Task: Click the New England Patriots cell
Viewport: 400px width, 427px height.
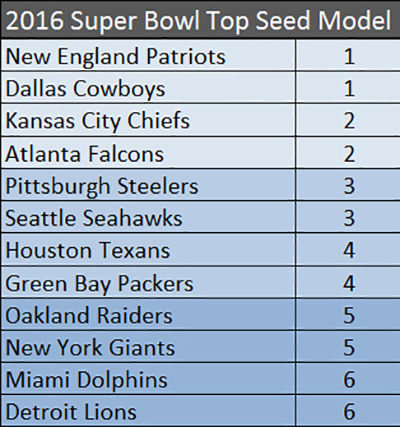Action: pos(148,55)
